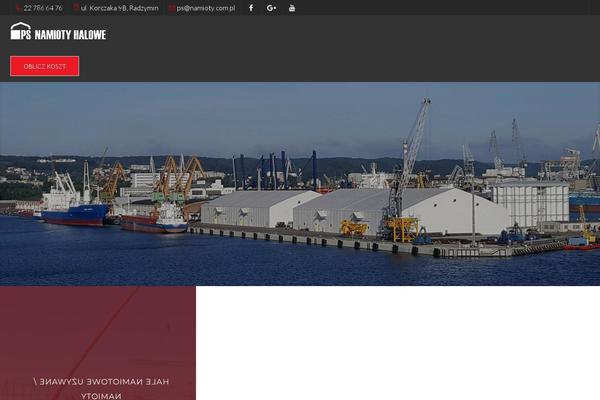Click the PS tent logo icon
Viewport: 600px width, 400px height.
point(21,32)
